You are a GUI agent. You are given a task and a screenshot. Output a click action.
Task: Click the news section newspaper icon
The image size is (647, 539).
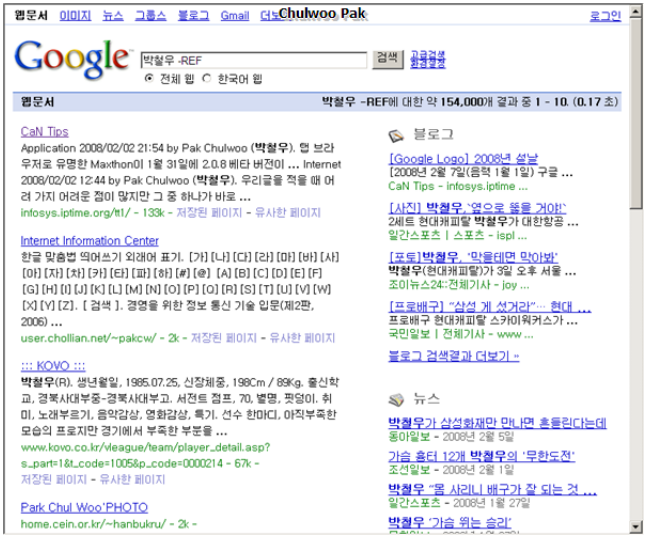396,400
